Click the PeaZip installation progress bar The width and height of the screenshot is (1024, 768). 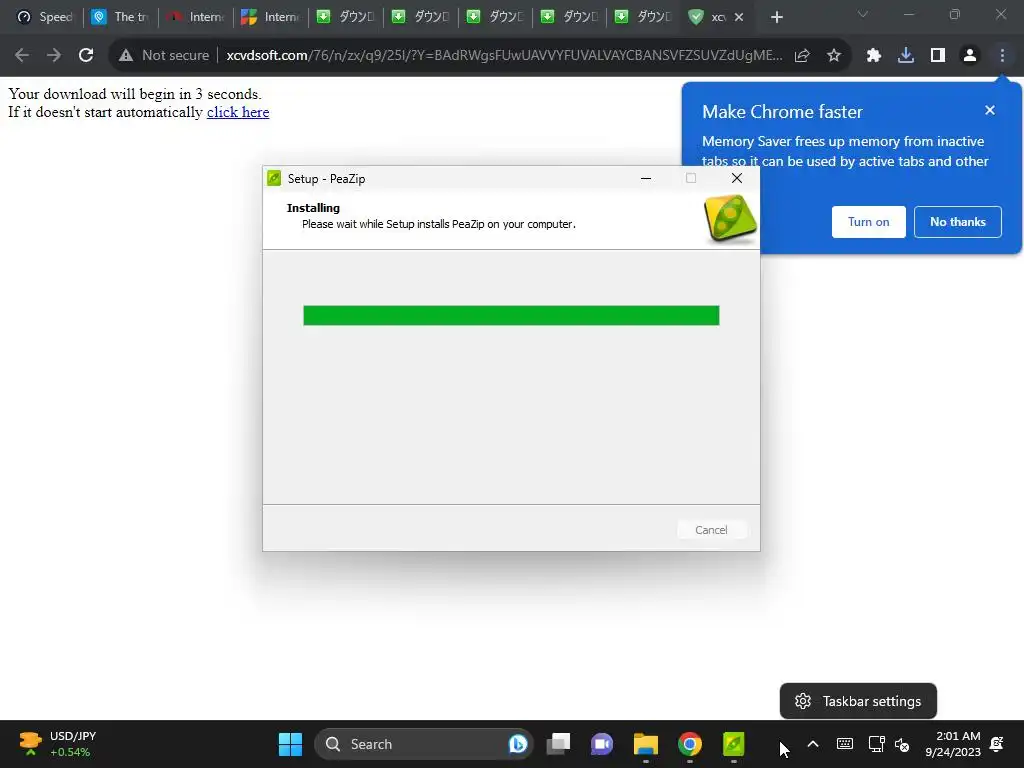(511, 315)
